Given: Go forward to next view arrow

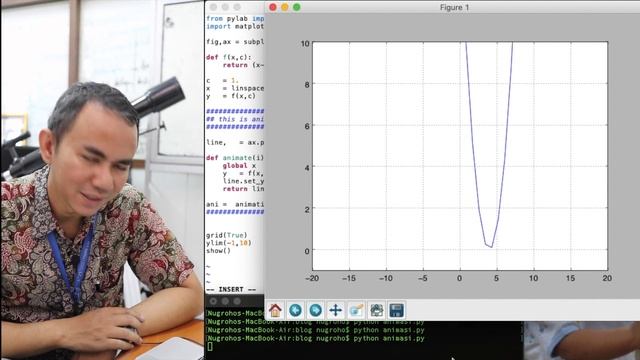Looking at the screenshot, I should [x=316, y=311].
